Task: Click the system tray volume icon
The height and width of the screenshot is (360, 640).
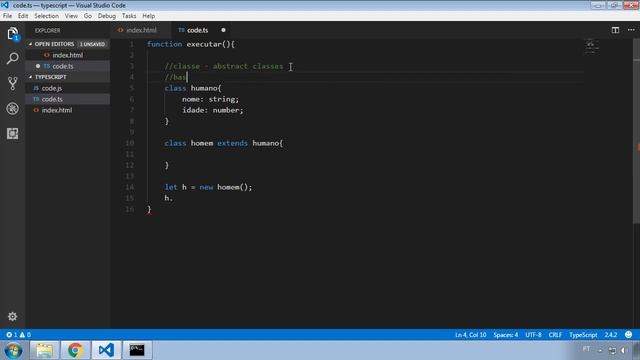Action: tap(623, 350)
